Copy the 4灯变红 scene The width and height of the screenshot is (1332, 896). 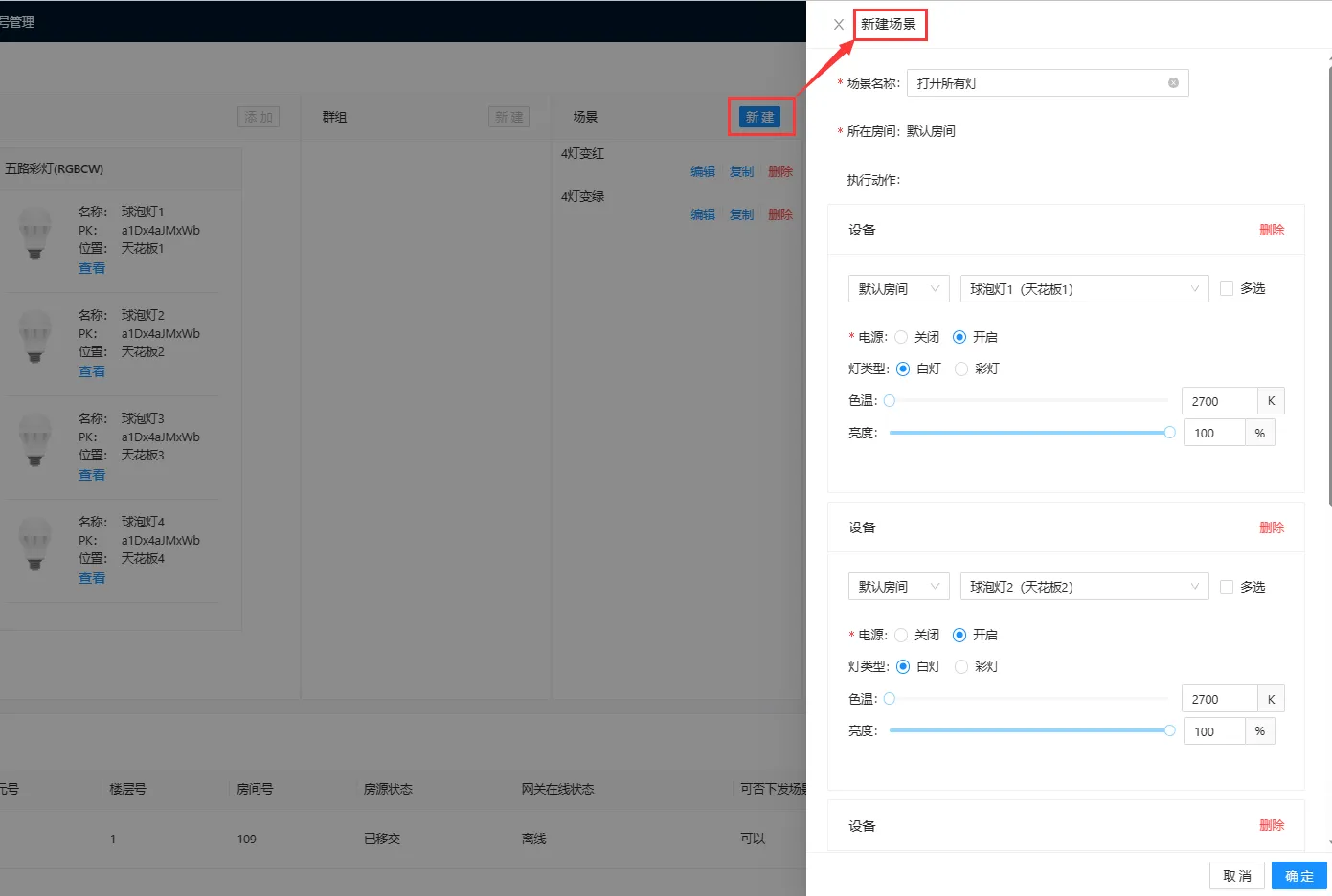[742, 171]
